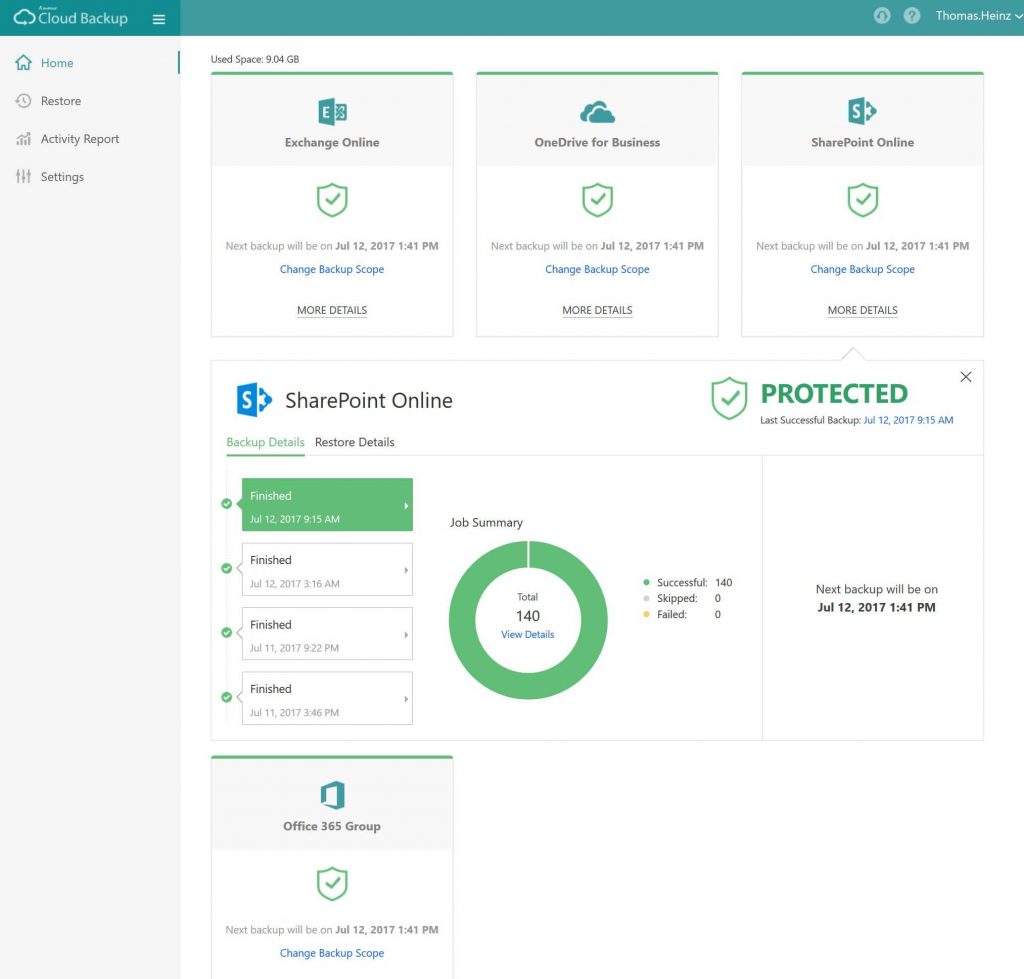This screenshot has height=979, width=1024.
Task: Change Backup Scope for Exchange Online
Action: 332,269
